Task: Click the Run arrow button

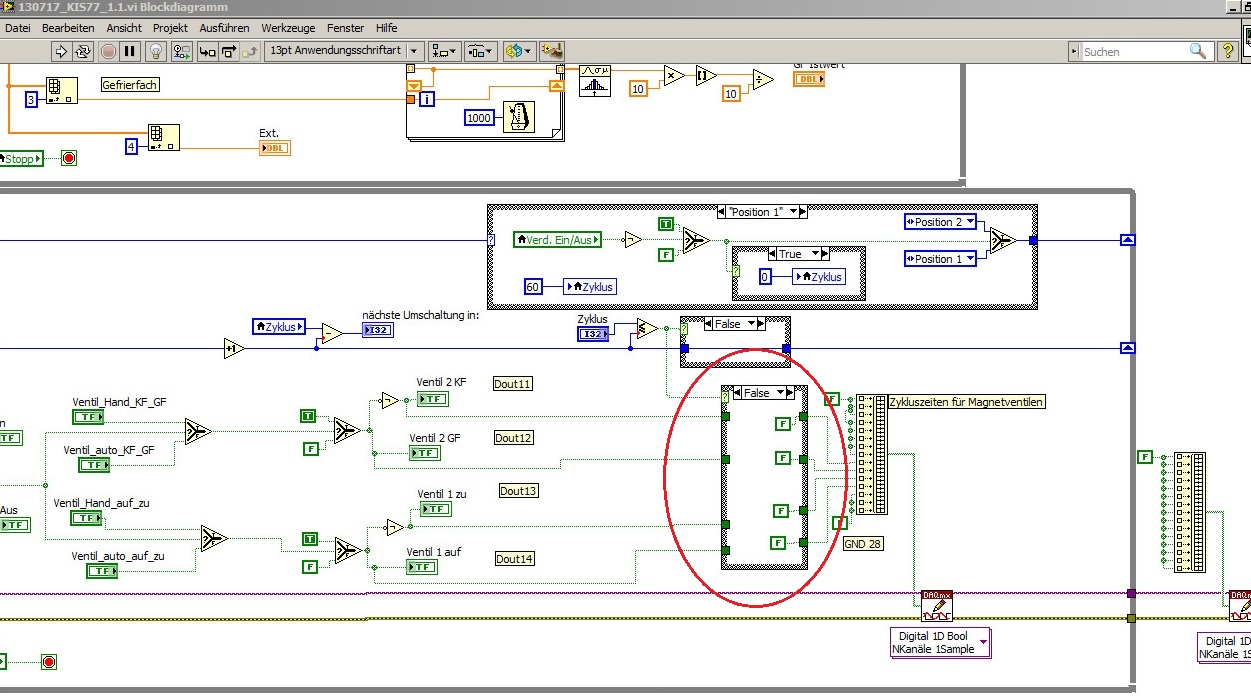Action: click(61, 51)
